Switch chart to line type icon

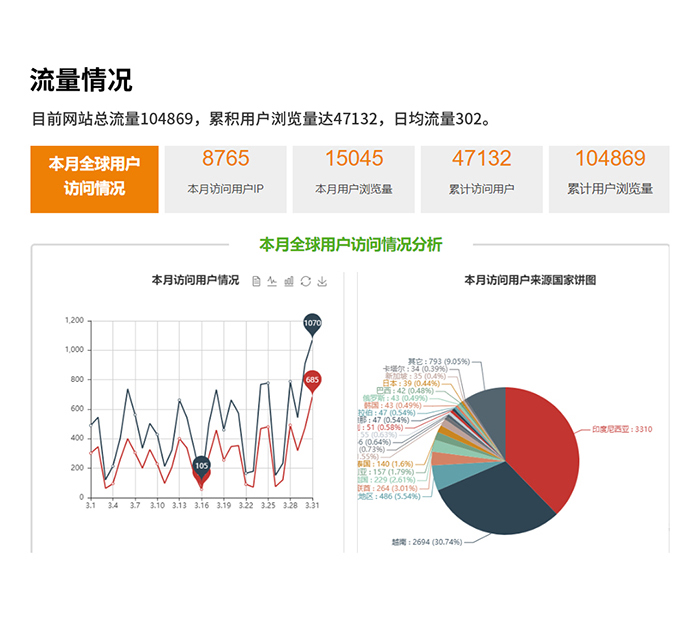pyautogui.click(x=272, y=281)
